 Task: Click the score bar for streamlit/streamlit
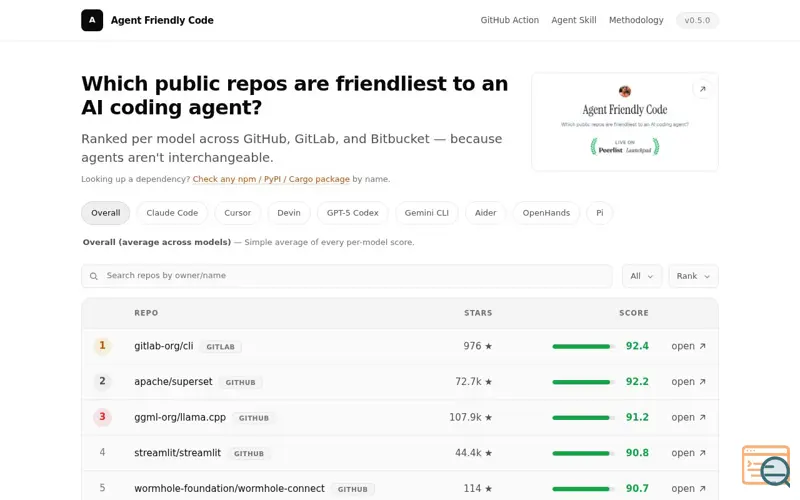click(583, 454)
